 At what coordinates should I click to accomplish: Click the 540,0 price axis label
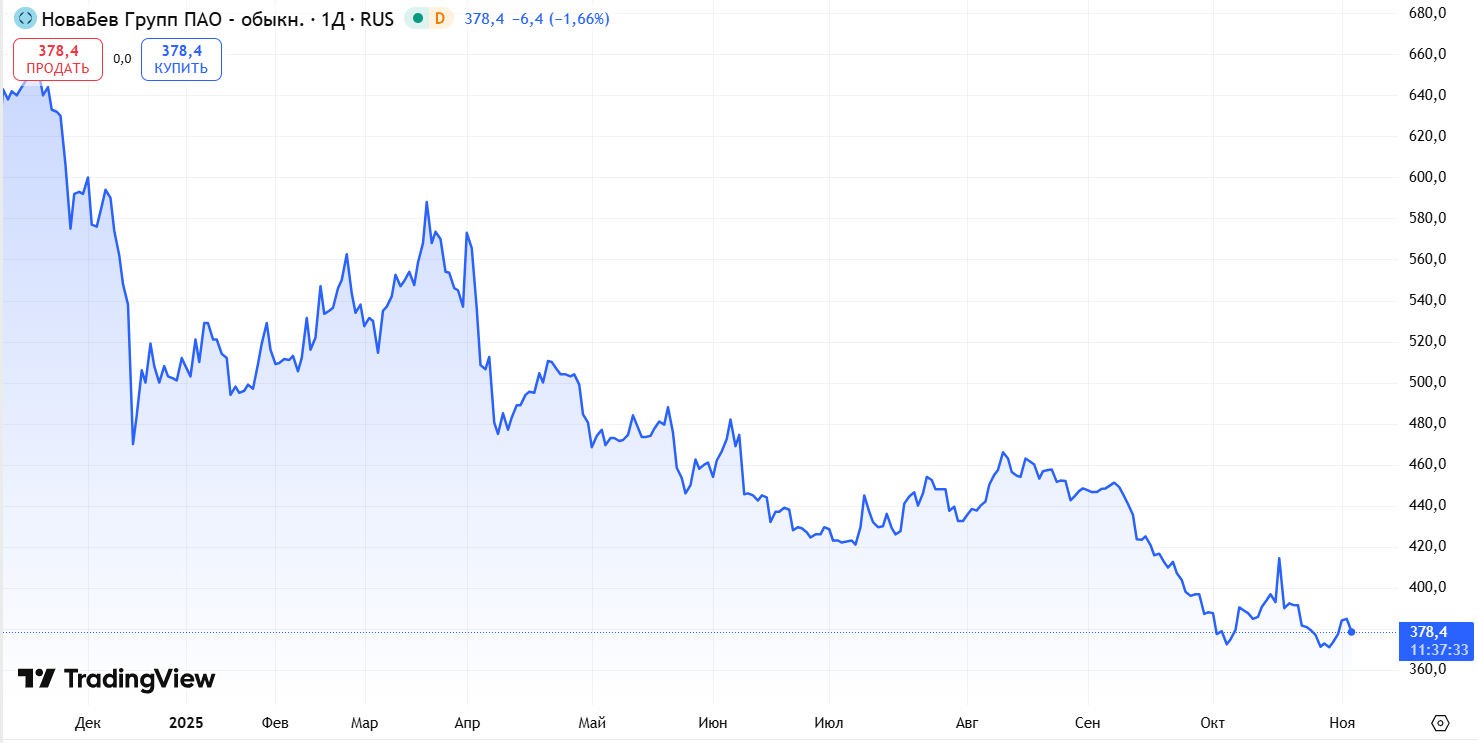click(x=1427, y=300)
